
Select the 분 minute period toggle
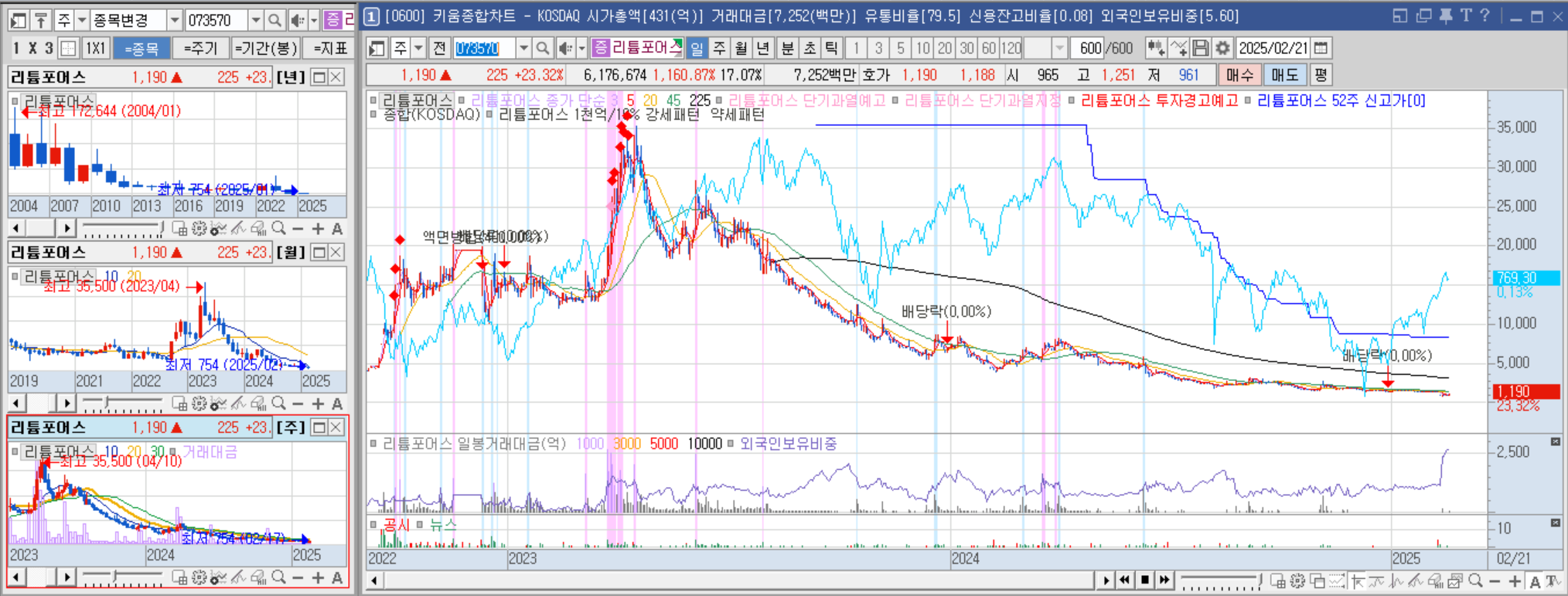pos(787,48)
